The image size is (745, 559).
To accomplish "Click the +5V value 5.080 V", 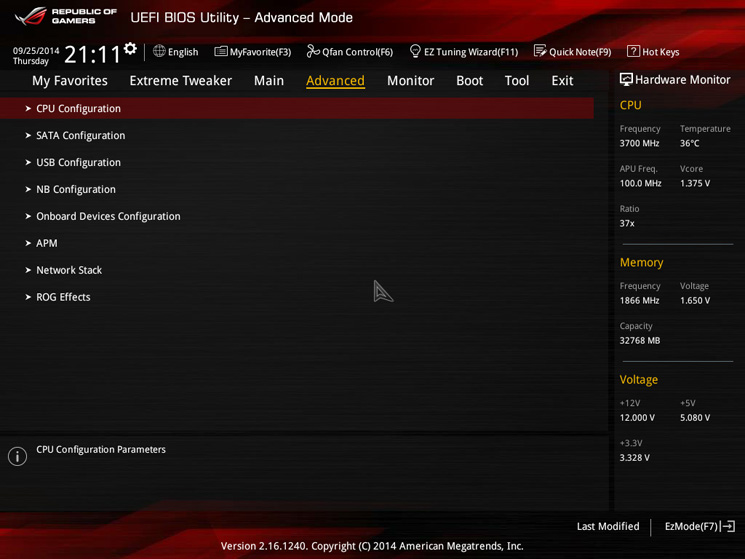I will (695, 417).
